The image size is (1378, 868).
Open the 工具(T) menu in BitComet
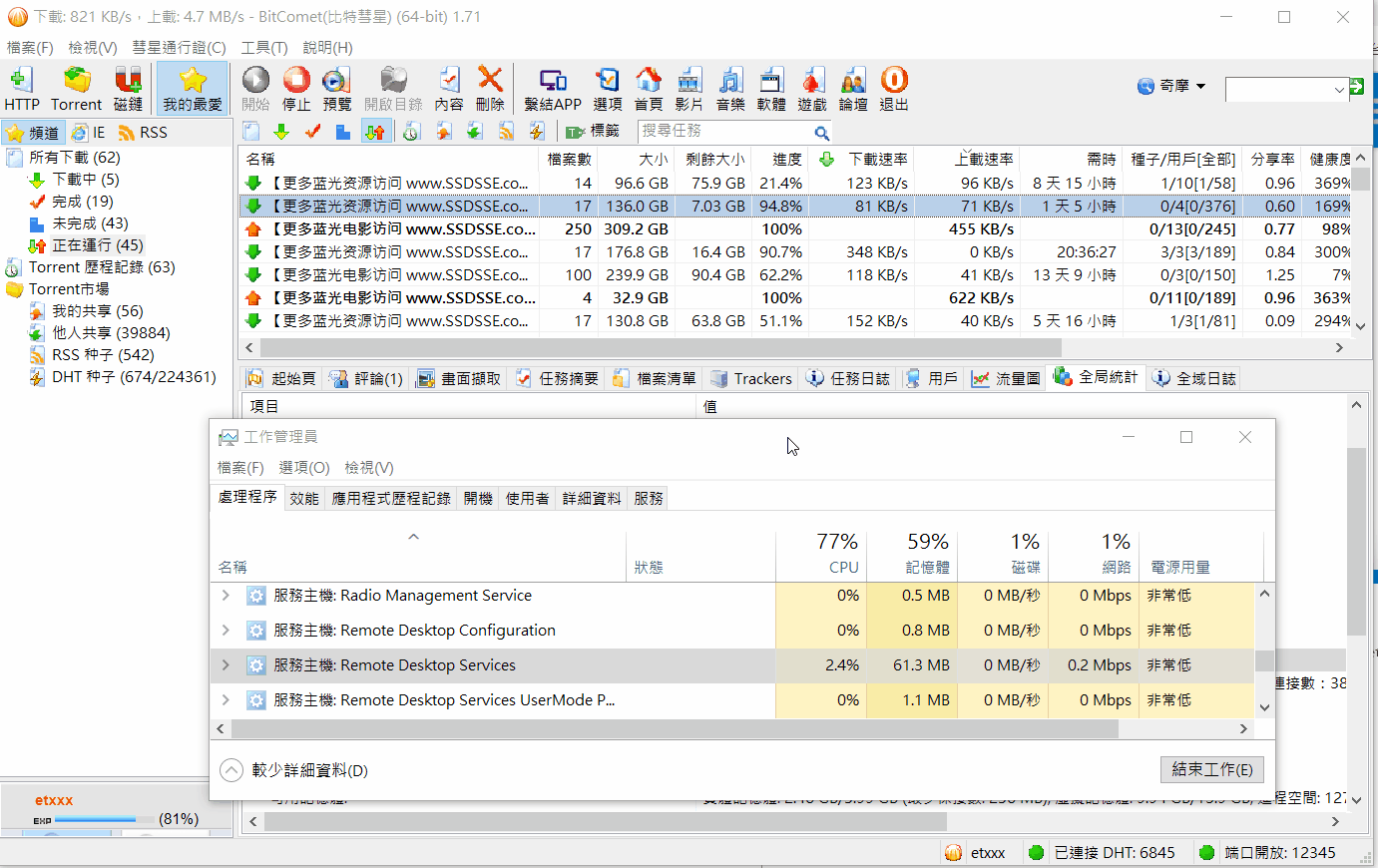tap(264, 48)
